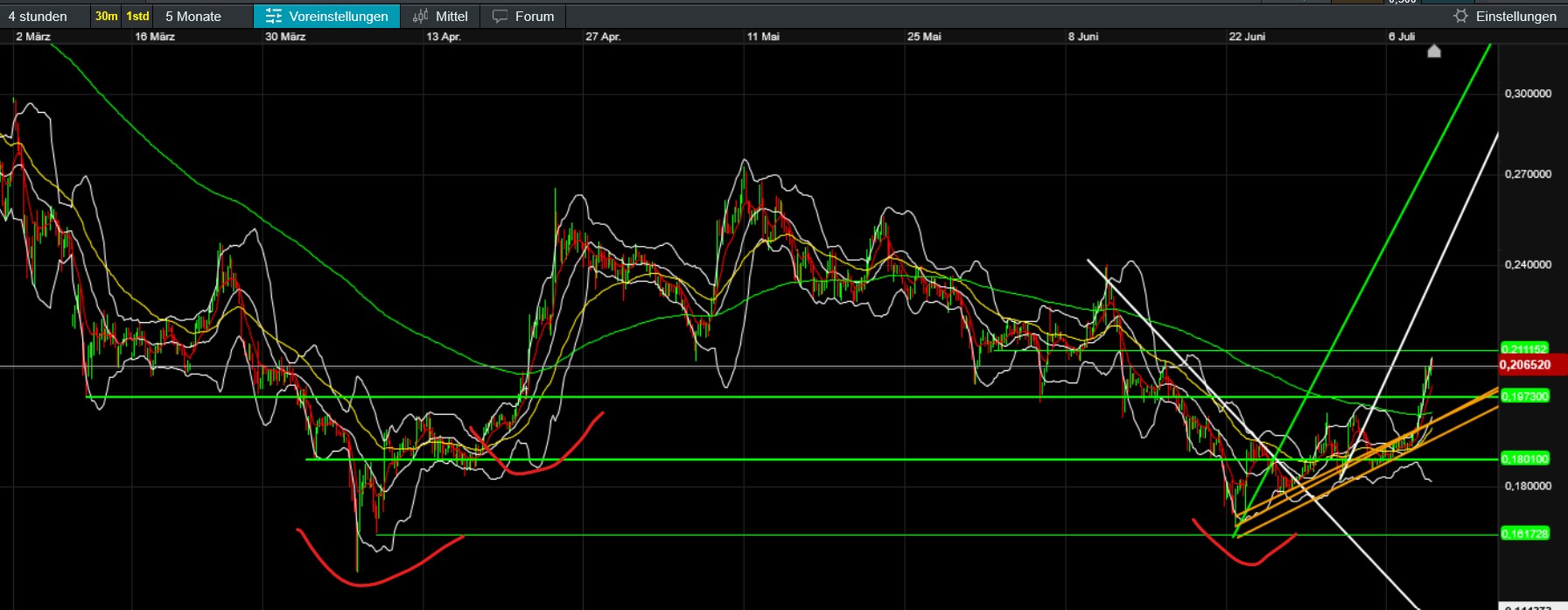Select the 1std timeframe shortcut
This screenshot has height=610, width=1568.
pyautogui.click(x=137, y=17)
